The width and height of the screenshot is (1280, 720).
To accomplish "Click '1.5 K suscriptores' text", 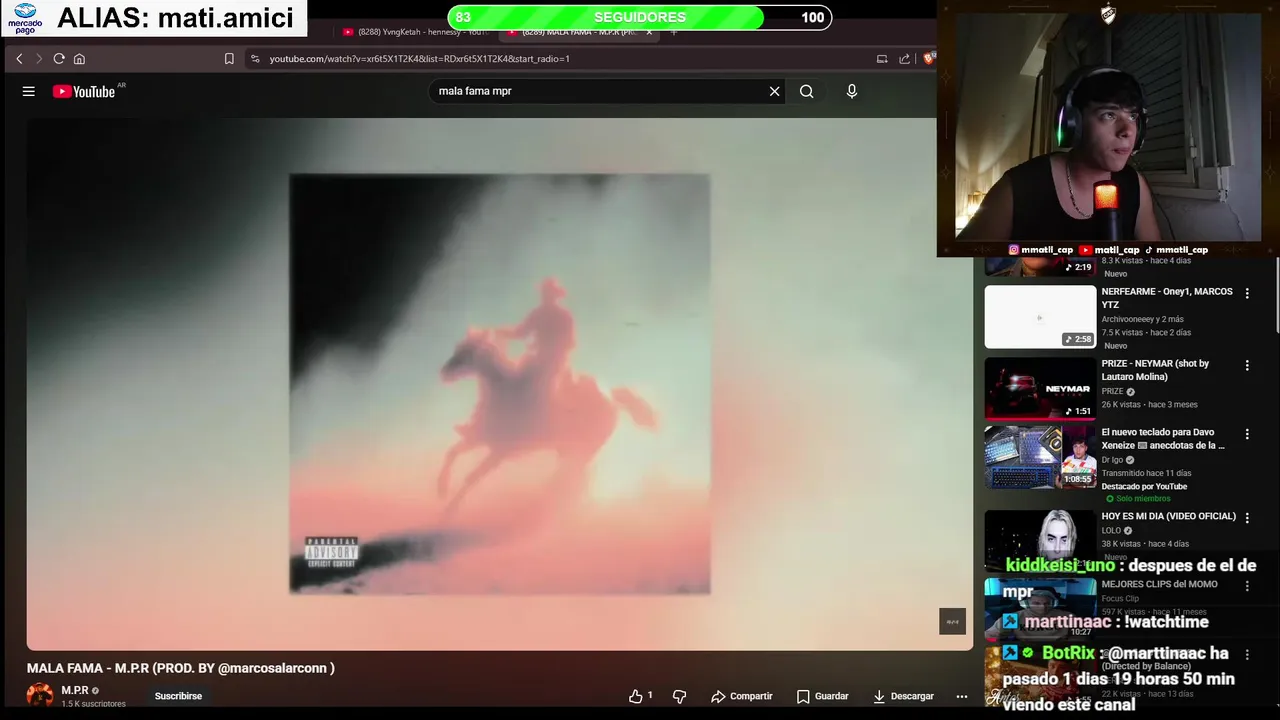I will point(93,704).
